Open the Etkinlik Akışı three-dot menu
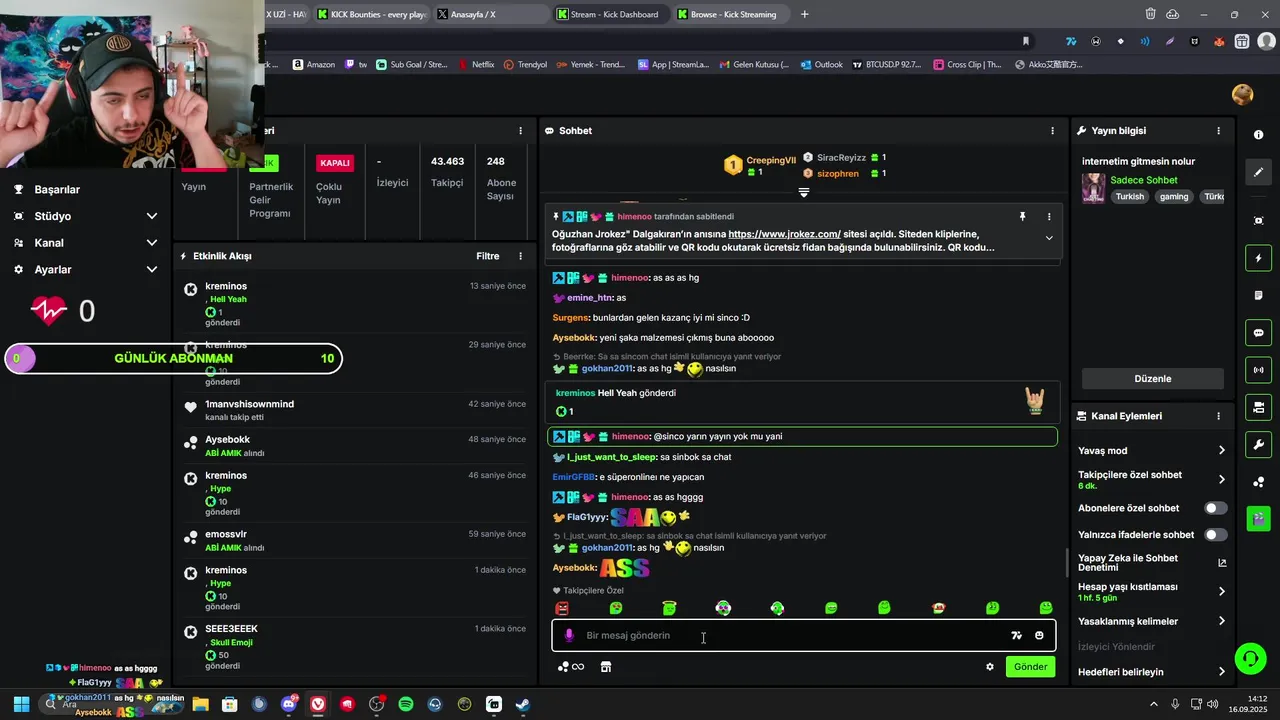 520,256
